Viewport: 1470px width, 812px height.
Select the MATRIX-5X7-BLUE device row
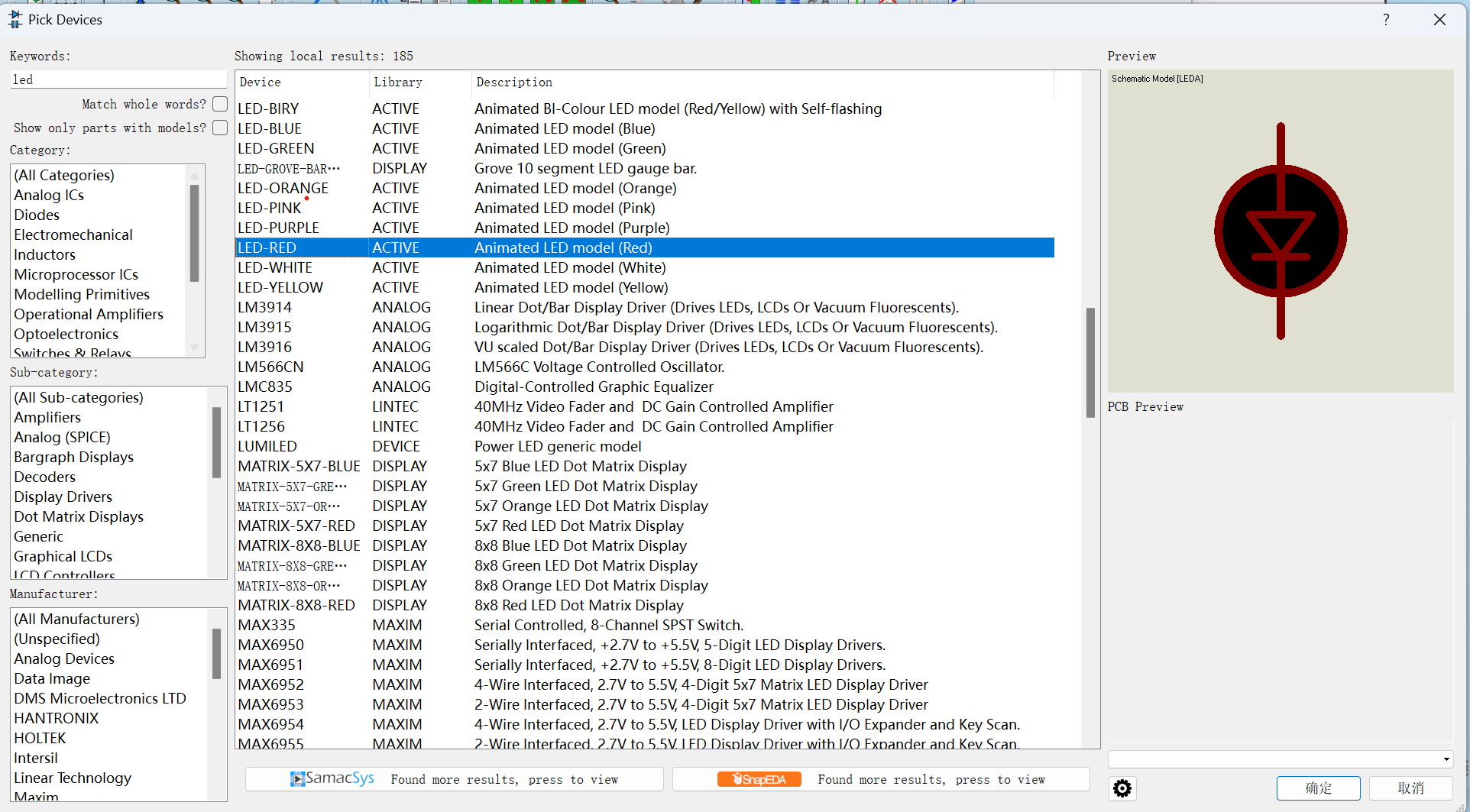(645, 466)
